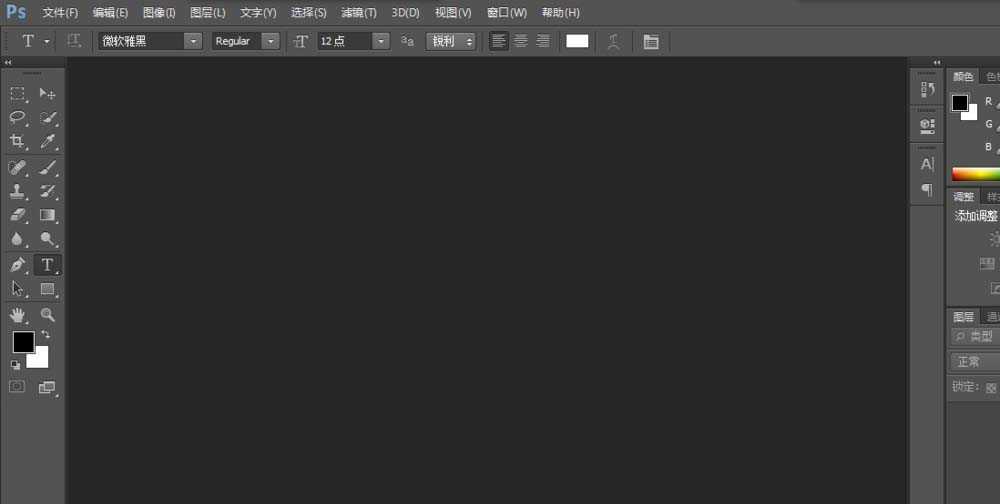Screen dimensions: 1000x504
Task: Select the Pen tool
Action: pyautogui.click(x=18, y=265)
